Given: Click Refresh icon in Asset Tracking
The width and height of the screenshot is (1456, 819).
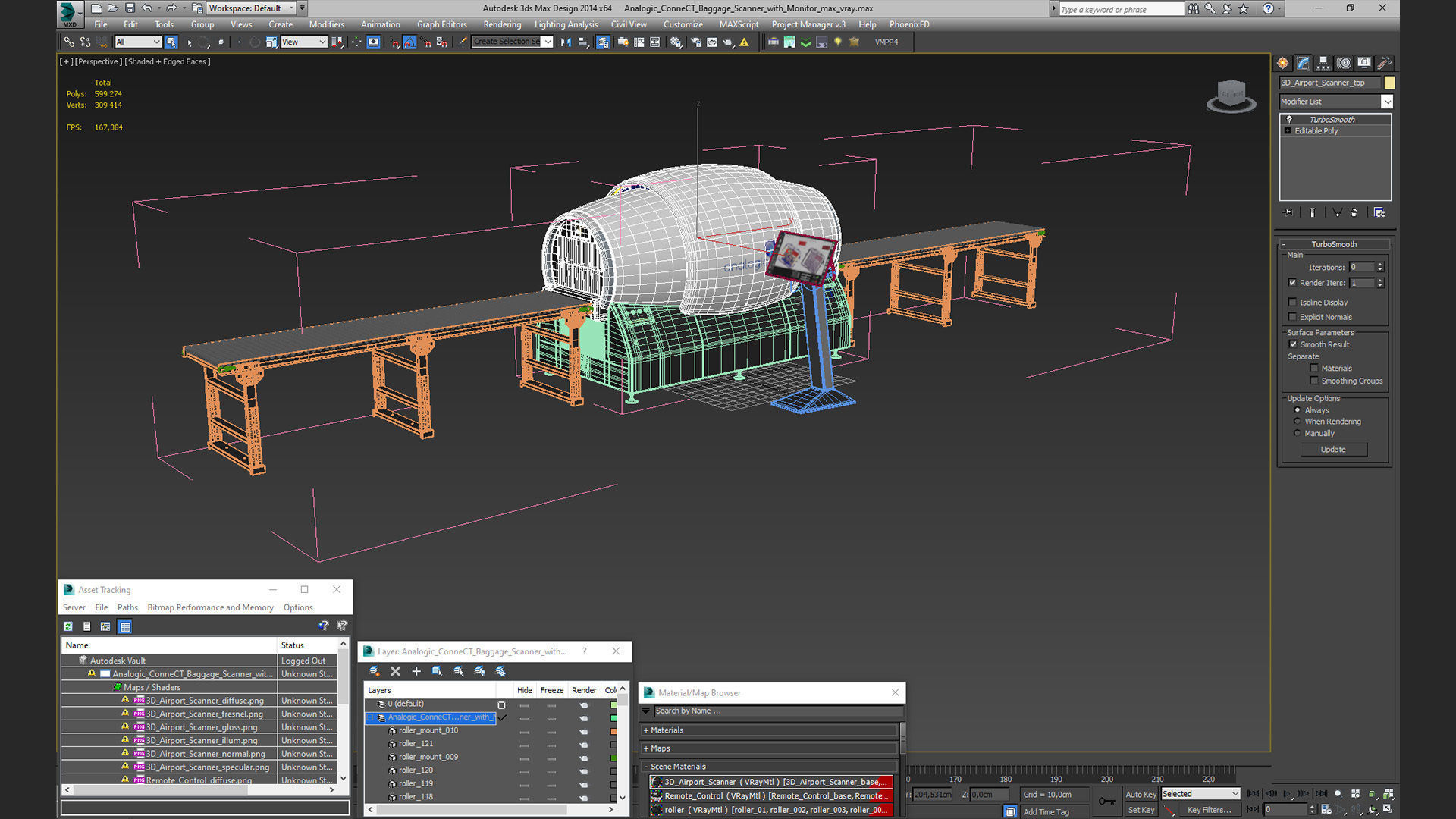Looking at the screenshot, I should (68, 626).
